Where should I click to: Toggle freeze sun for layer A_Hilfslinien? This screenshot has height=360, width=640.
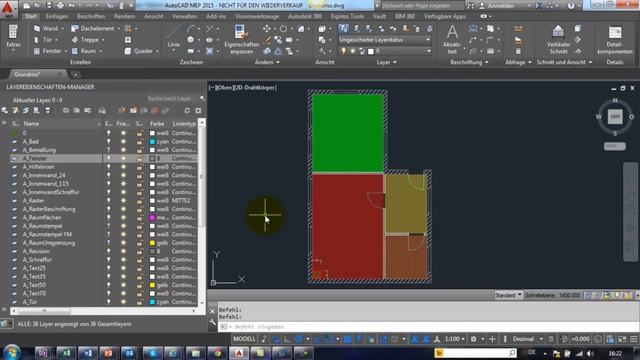coord(123,167)
